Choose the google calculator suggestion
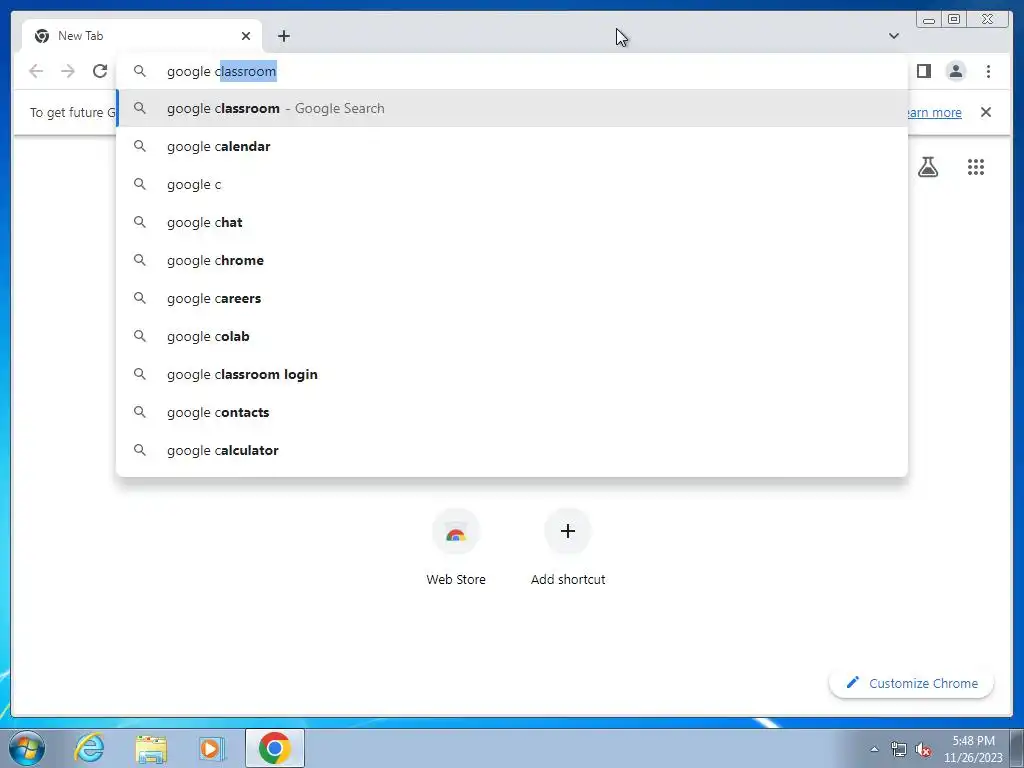The width and height of the screenshot is (1024, 768). 512,450
